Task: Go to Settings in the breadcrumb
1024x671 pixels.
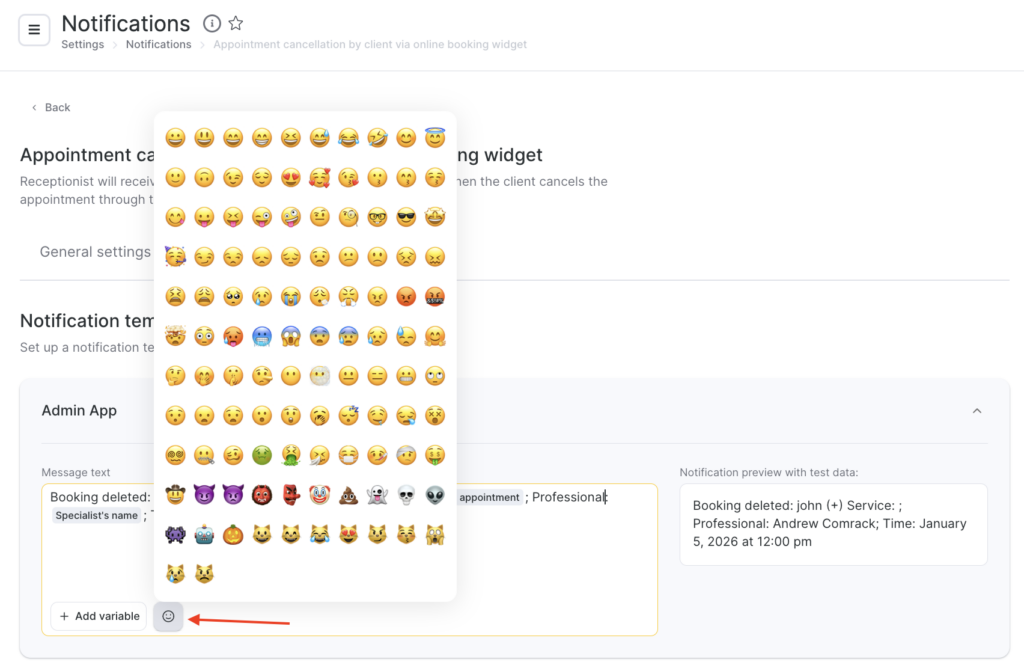Action: pos(82,45)
